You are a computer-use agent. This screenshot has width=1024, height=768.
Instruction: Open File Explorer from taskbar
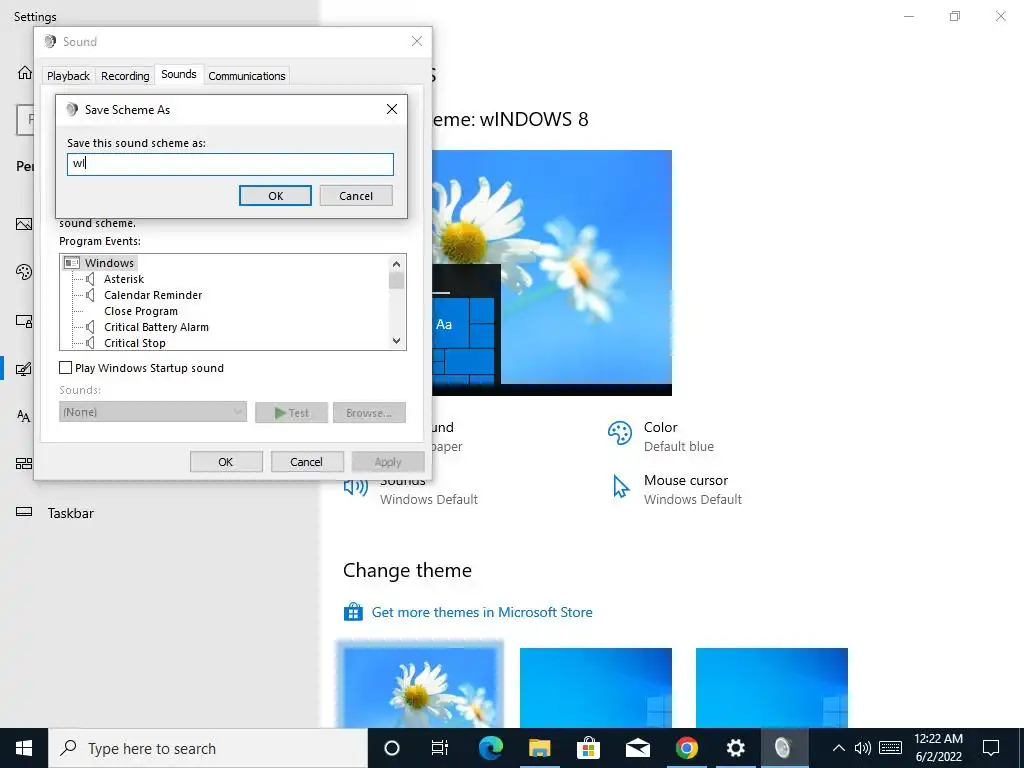[x=539, y=748]
